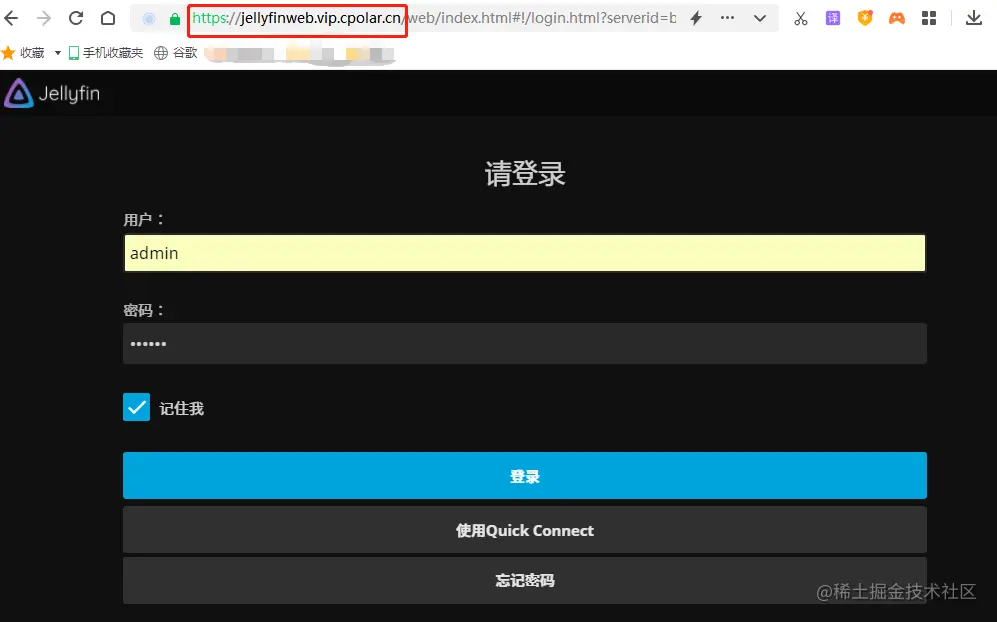The width and height of the screenshot is (997, 622).
Task: Click the Jellyfin logo
Action: [x=52, y=93]
